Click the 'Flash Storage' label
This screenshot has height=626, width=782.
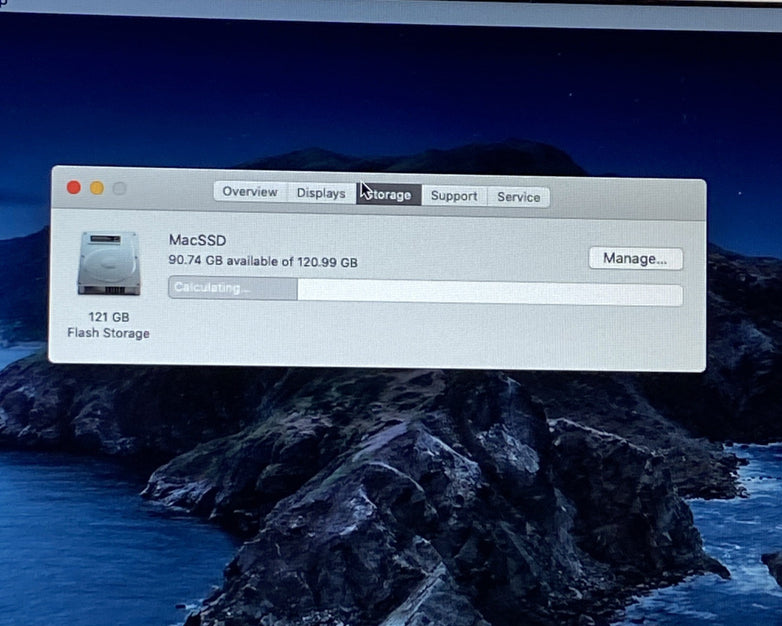pyautogui.click(x=108, y=333)
